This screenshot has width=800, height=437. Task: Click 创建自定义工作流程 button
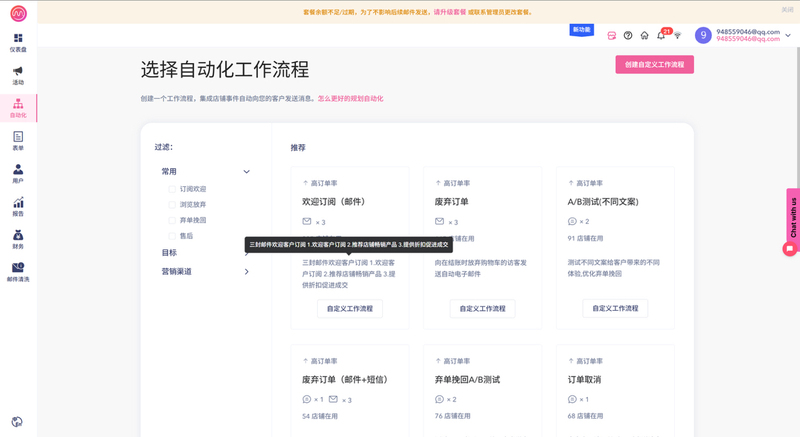pyautogui.click(x=654, y=64)
